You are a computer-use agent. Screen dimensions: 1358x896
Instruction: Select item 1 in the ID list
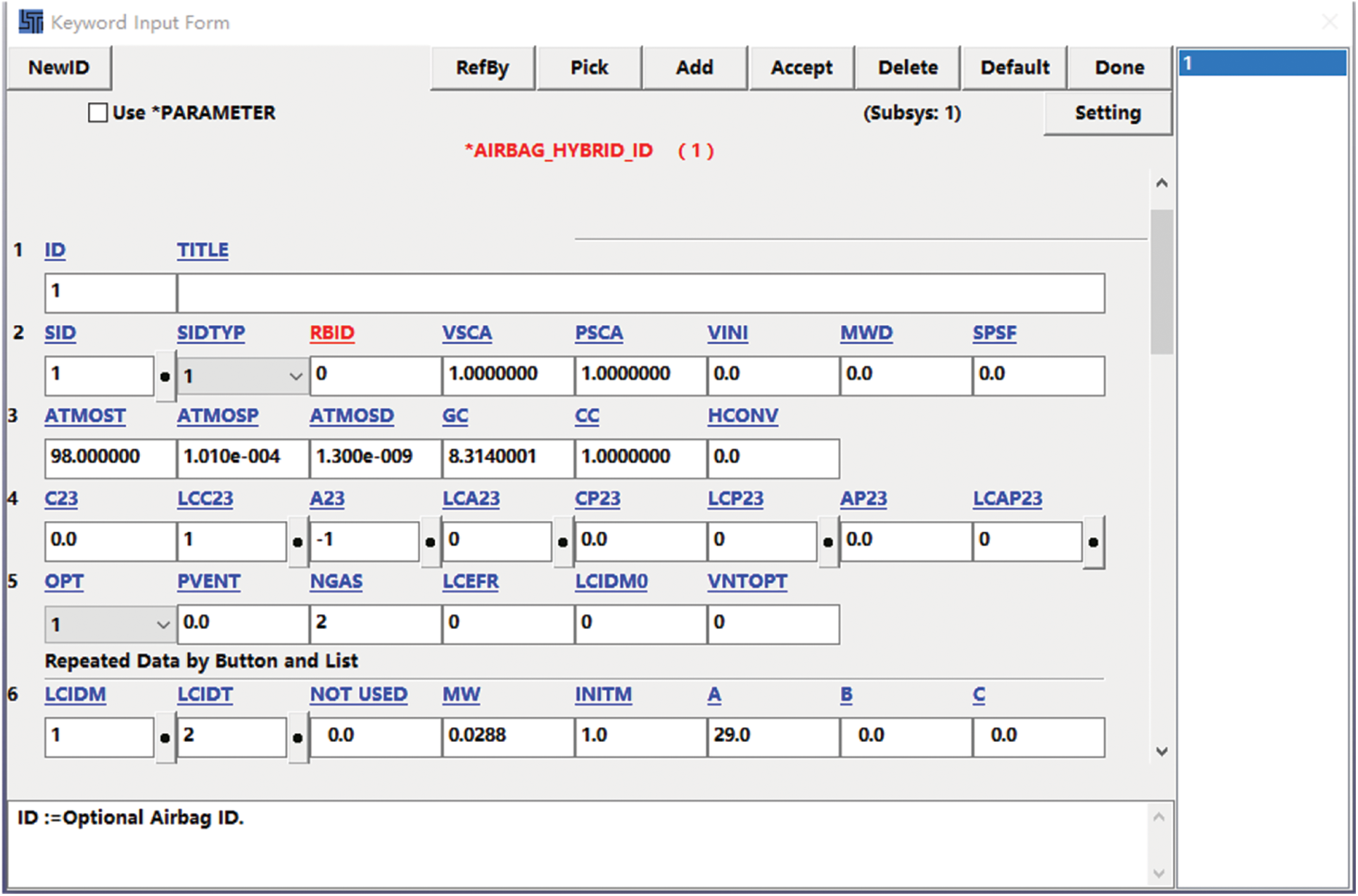(1262, 63)
